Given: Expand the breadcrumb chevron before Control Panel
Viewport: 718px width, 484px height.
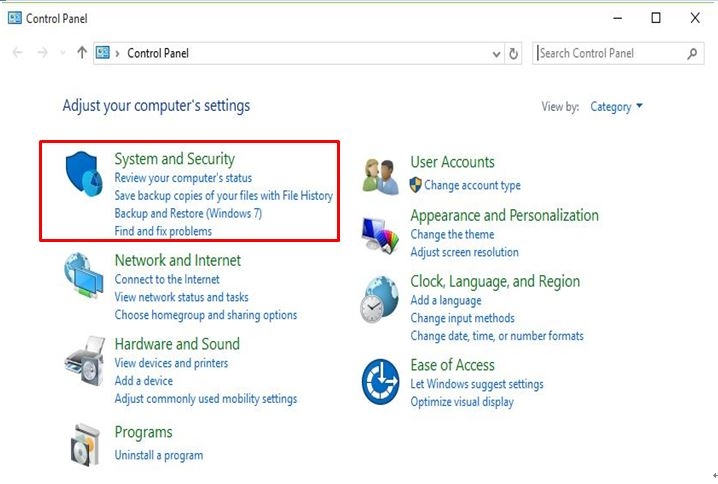Looking at the screenshot, I should 117,54.
